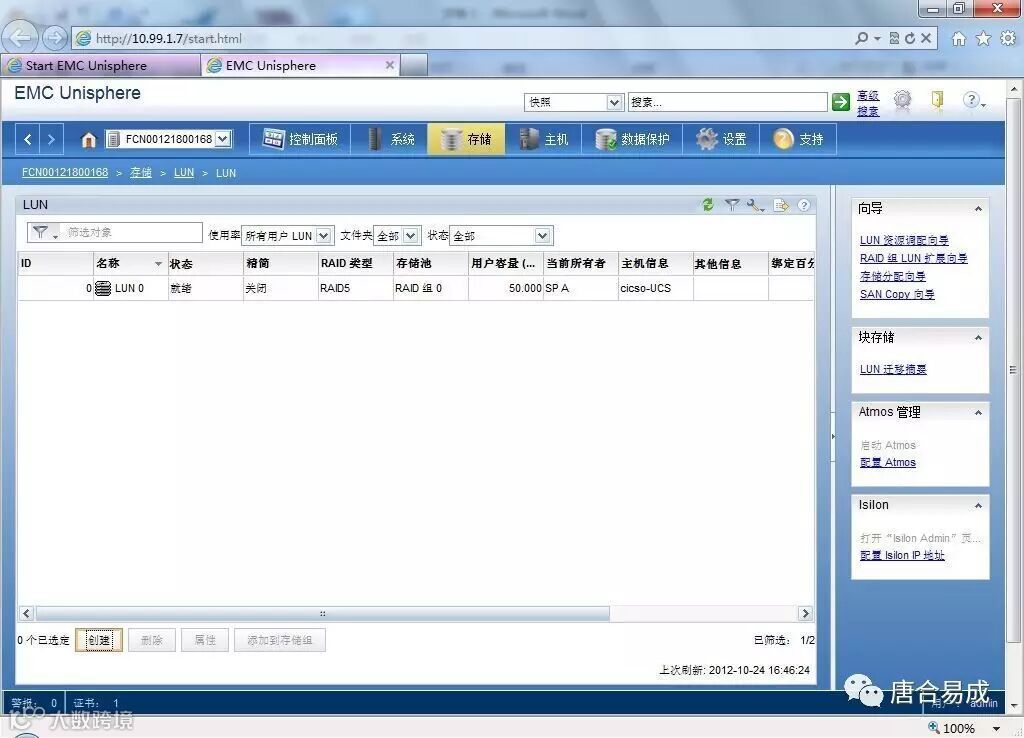Open the RAID 组 LUN 扩展向导 link

(914, 259)
